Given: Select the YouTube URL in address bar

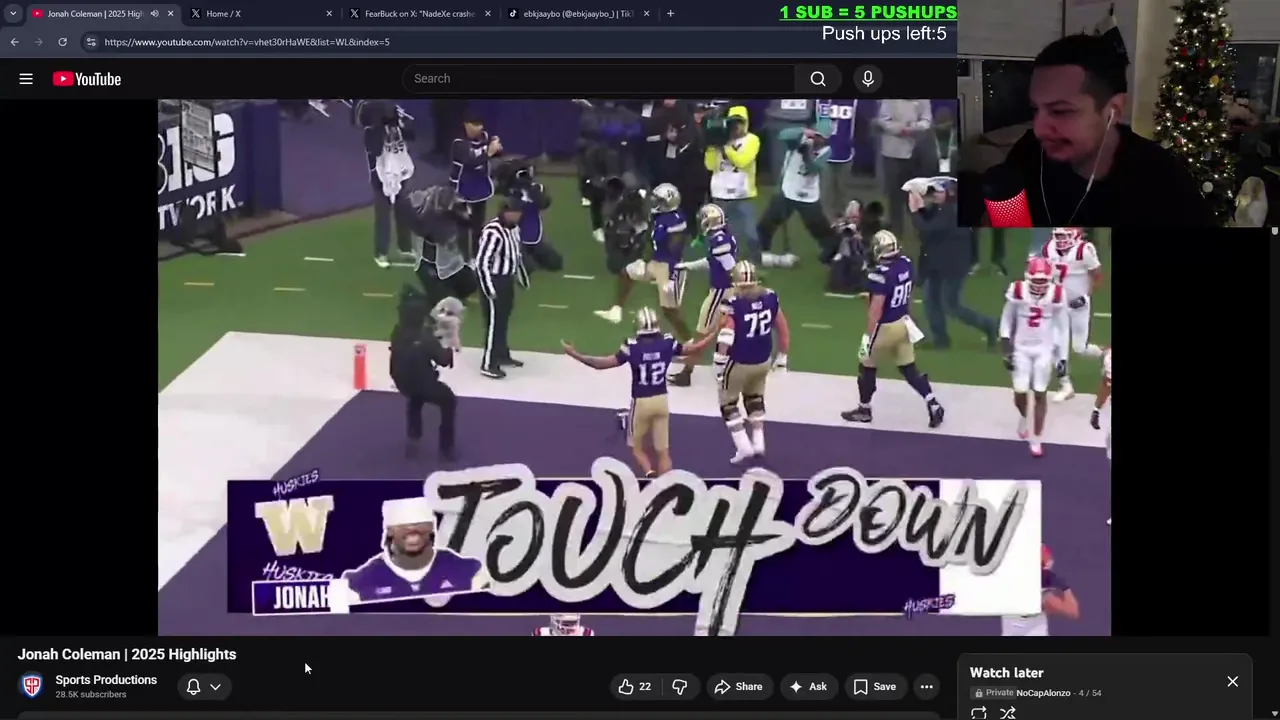Looking at the screenshot, I should (x=247, y=42).
